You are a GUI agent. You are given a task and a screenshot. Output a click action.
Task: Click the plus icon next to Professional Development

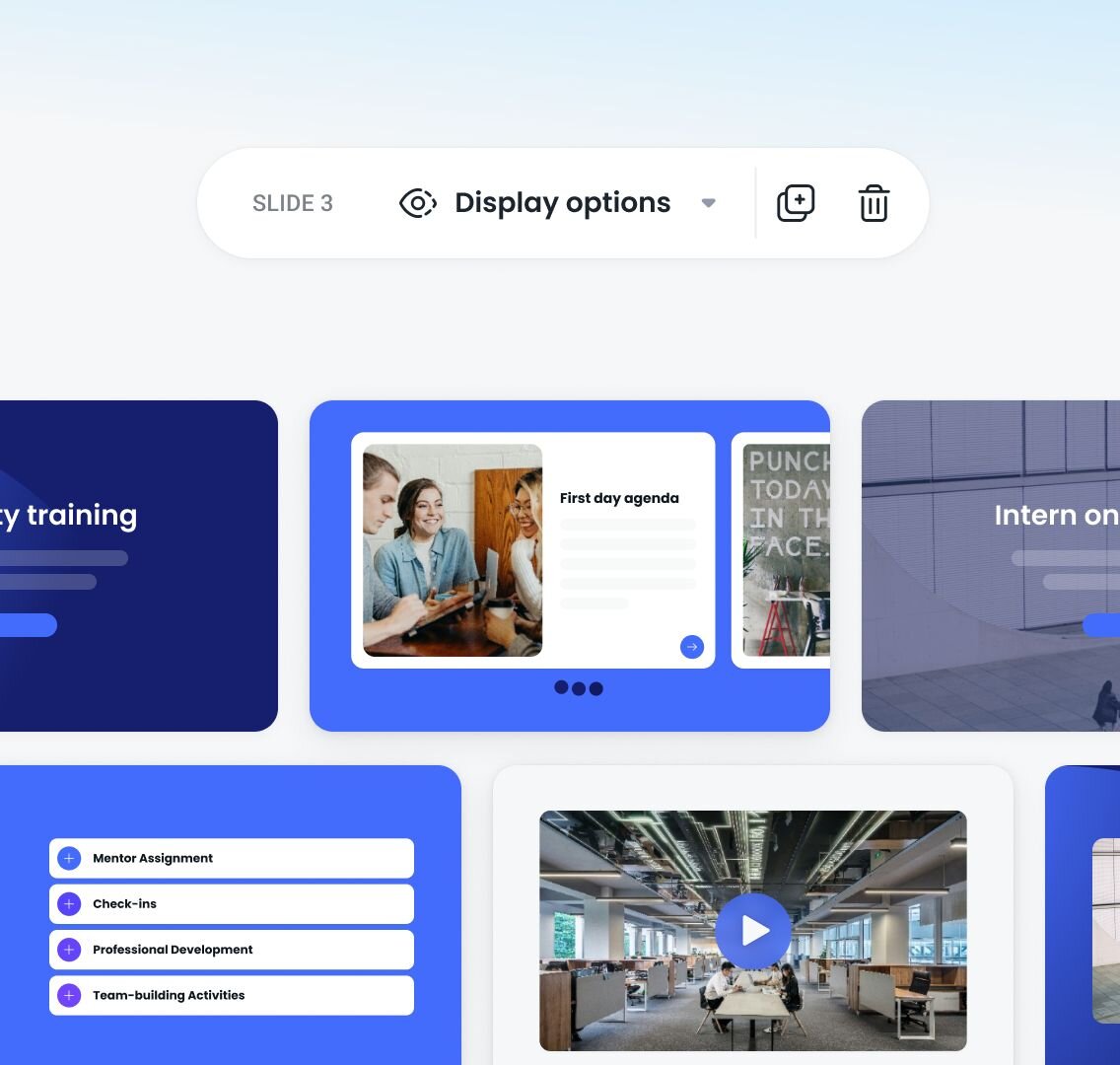pyautogui.click(x=68, y=950)
